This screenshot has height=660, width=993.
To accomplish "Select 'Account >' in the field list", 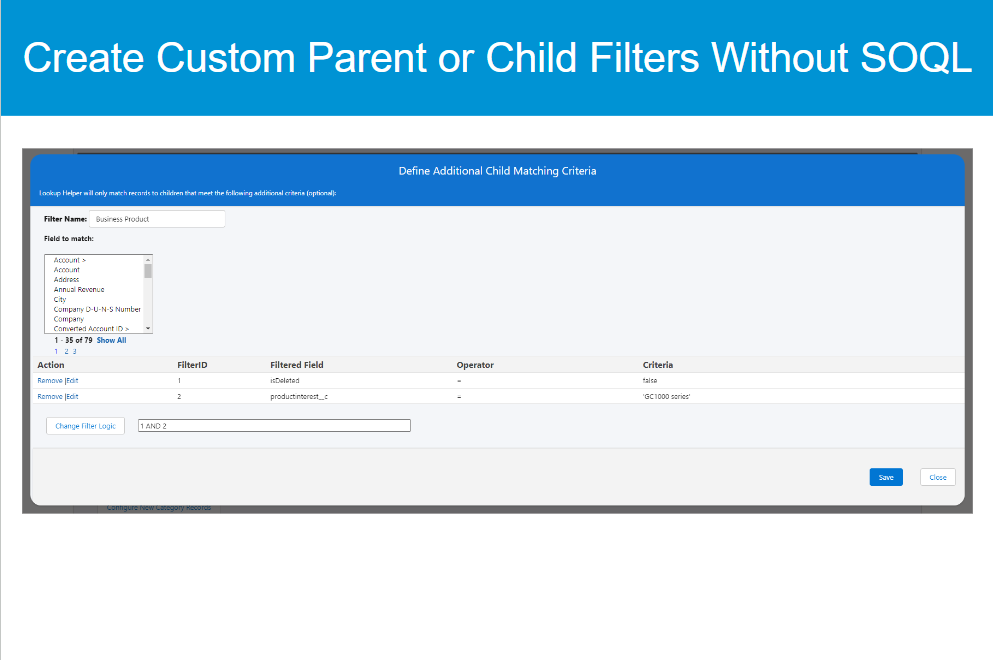I will [70, 260].
